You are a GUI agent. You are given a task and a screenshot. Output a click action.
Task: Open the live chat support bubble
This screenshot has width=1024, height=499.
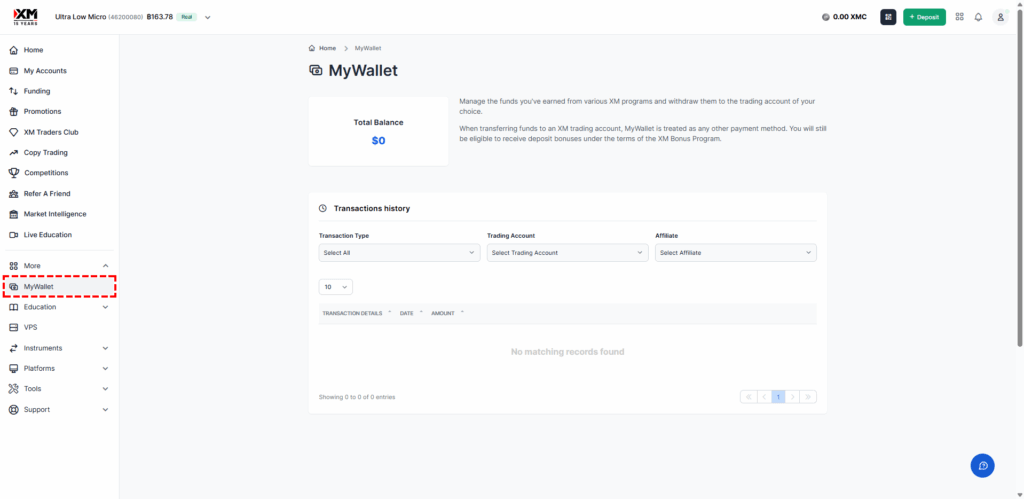click(982, 466)
